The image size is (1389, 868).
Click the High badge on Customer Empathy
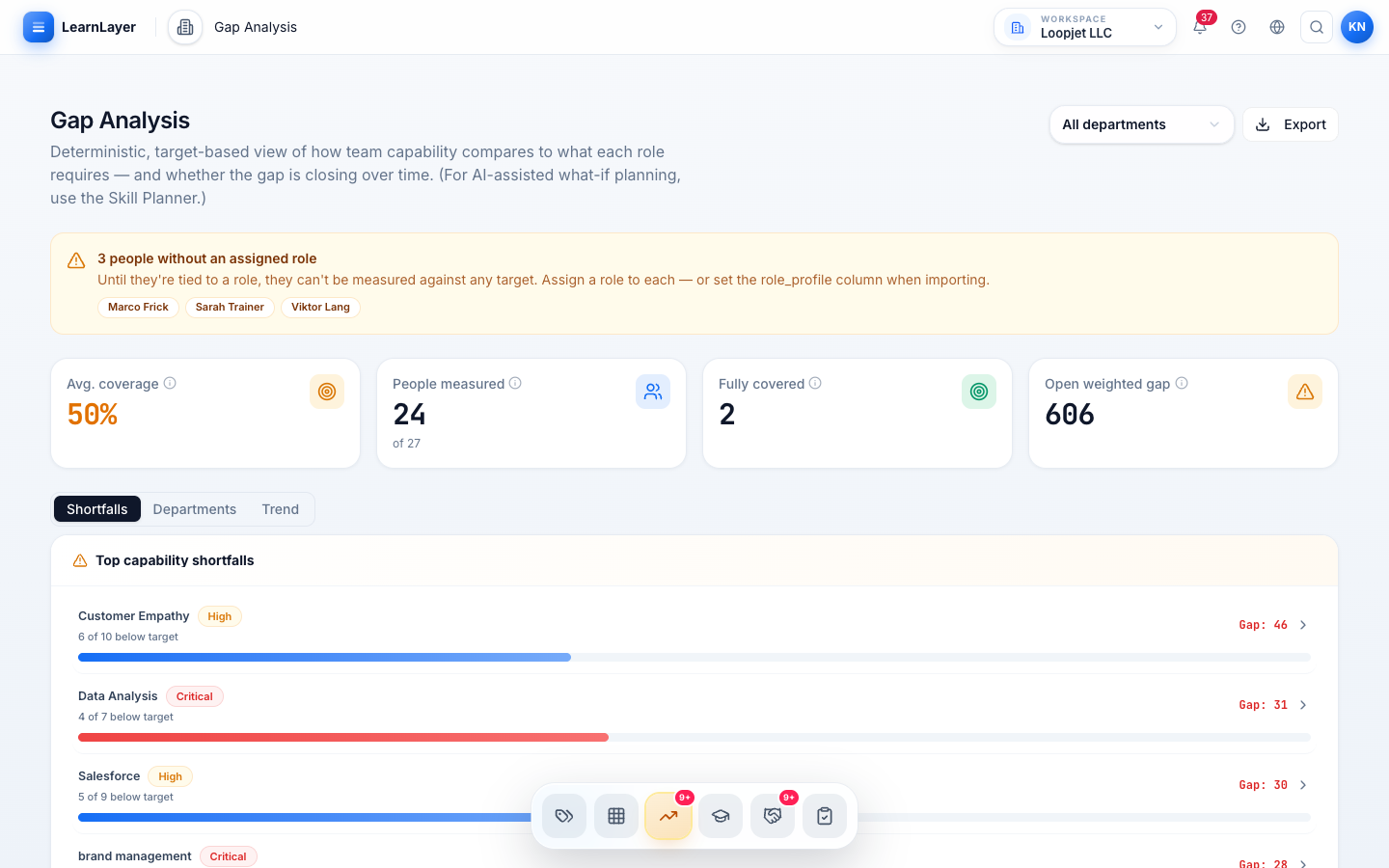220,616
